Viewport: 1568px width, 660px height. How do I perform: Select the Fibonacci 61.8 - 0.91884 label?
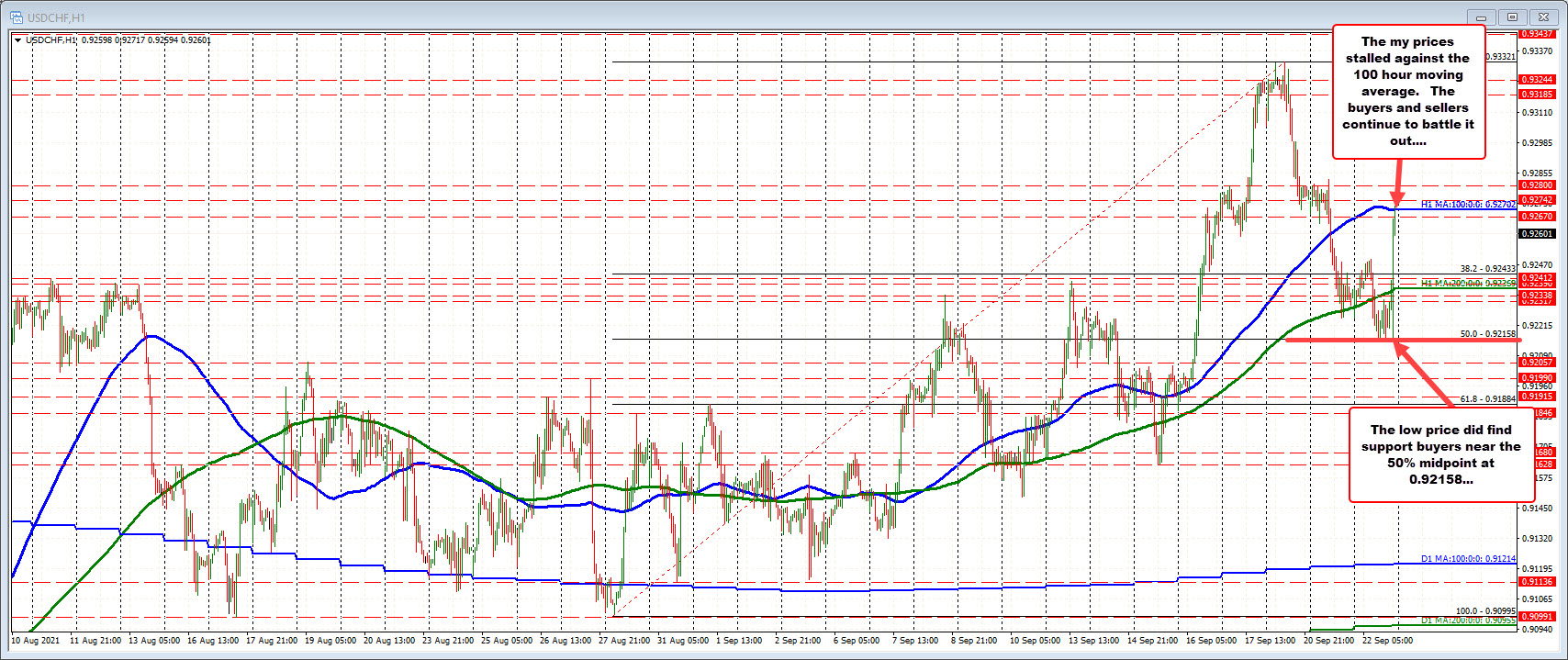coord(1488,399)
